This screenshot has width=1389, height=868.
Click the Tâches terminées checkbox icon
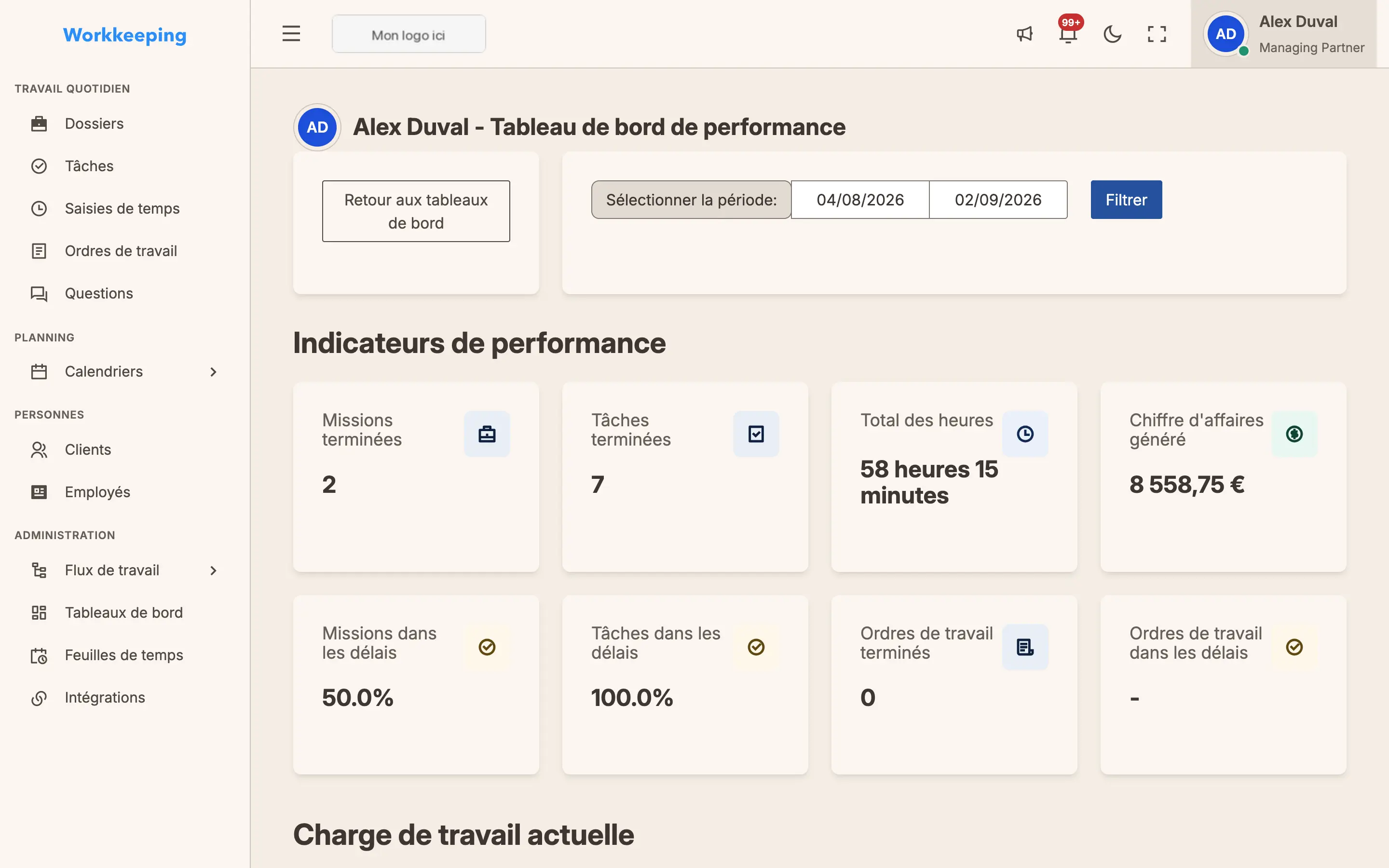(756, 434)
